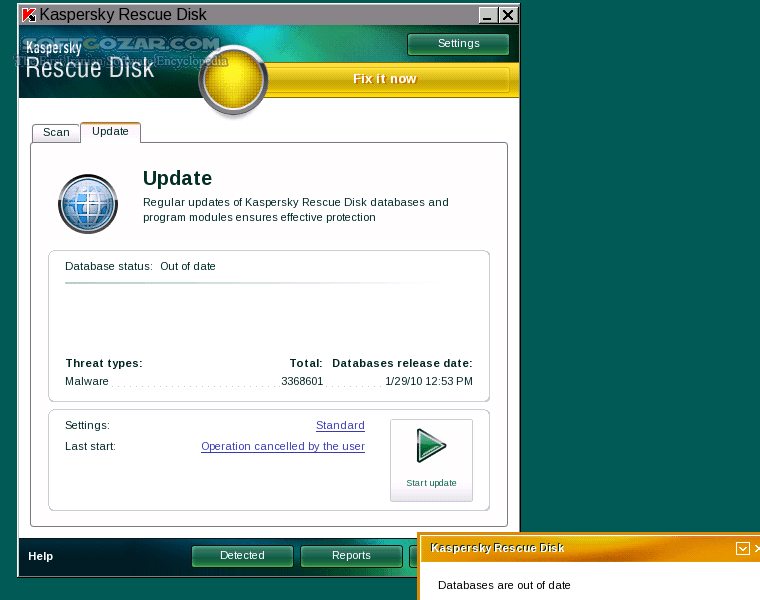The image size is (760, 600).
Task: Open the Detected button in bottom bar
Action: pyautogui.click(x=242, y=555)
